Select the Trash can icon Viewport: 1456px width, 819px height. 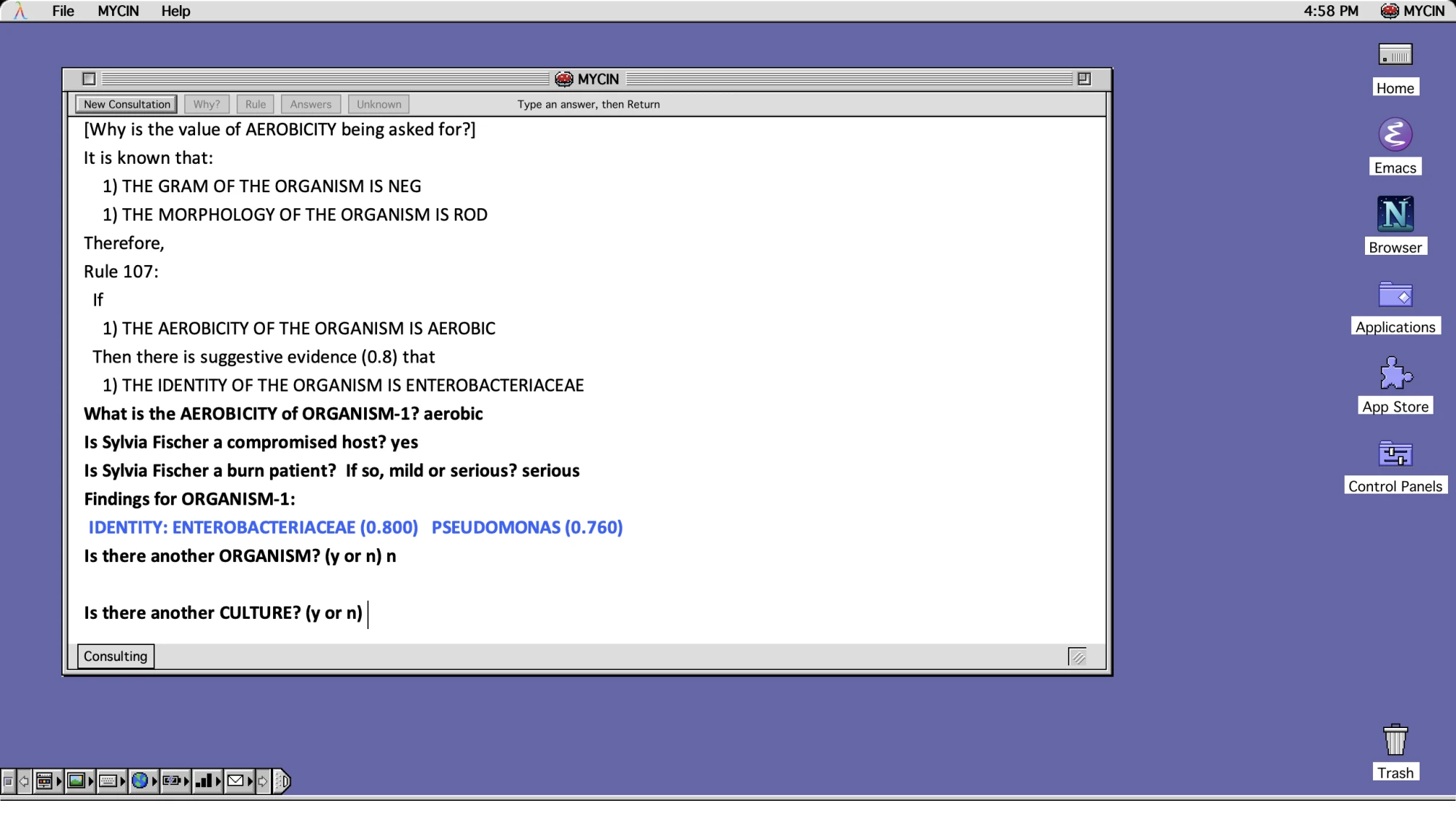(x=1395, y=740)
